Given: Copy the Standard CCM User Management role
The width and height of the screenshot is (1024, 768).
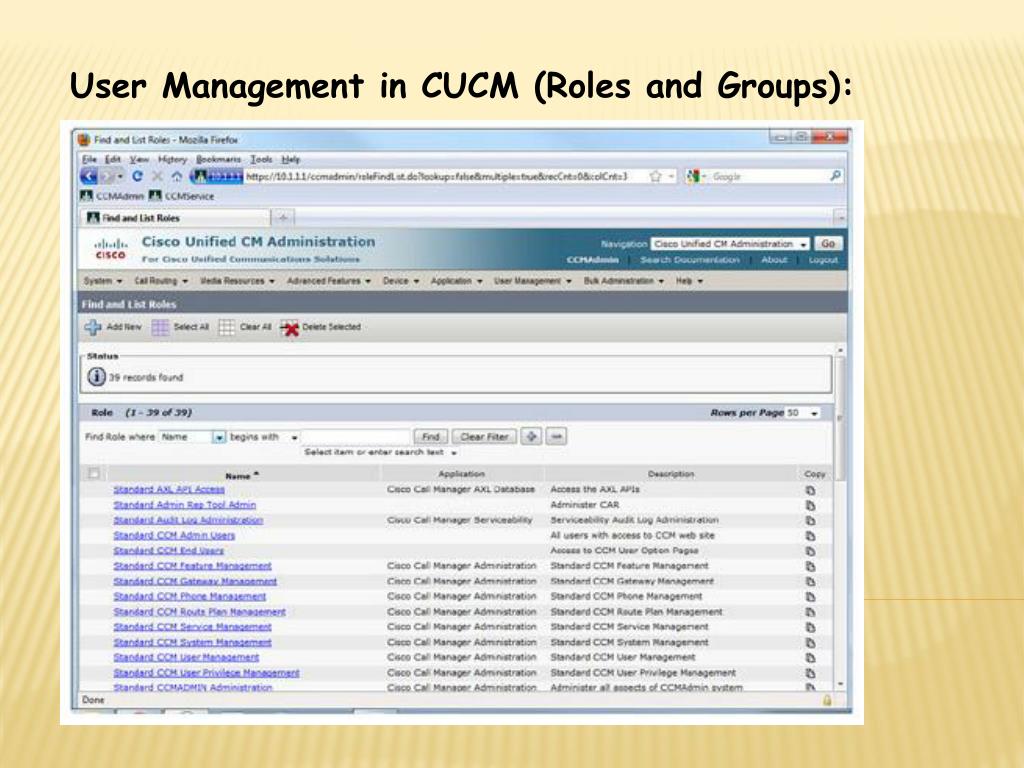Looking at the screenshot, I should point(810,658).
